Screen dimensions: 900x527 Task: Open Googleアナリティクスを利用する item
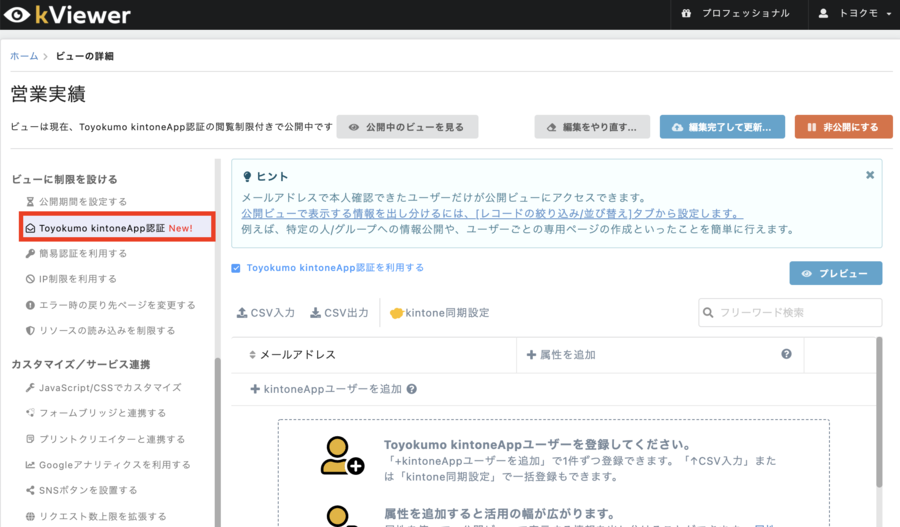click(x=108, y=465)
